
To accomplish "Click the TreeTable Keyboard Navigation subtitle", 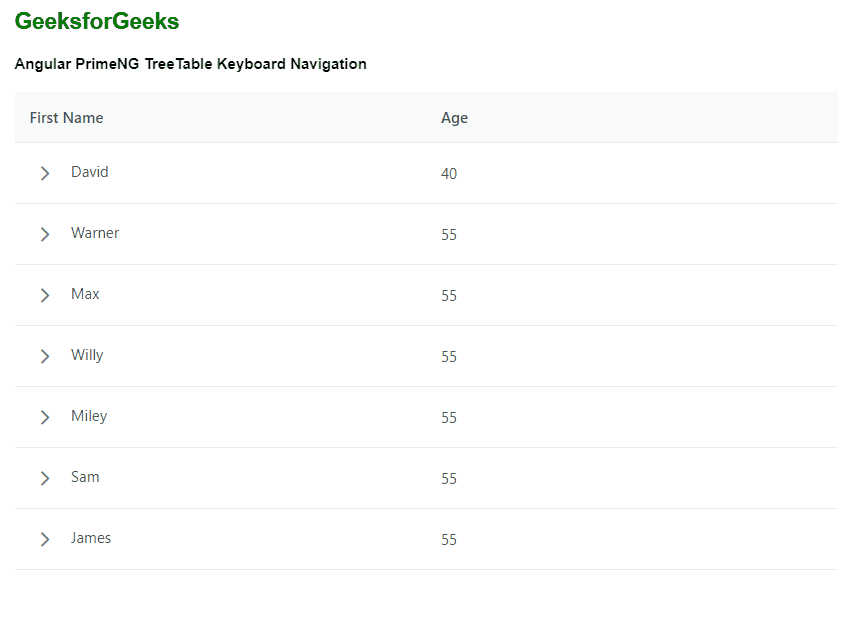I will 190,64.
